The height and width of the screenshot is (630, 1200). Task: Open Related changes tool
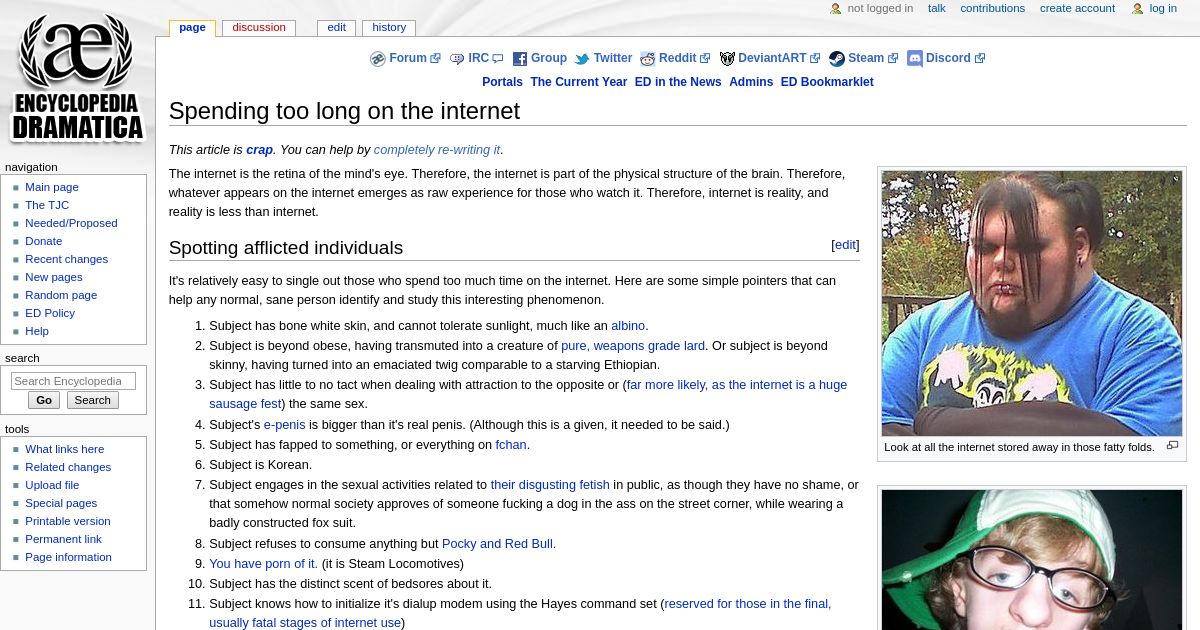click(68, 467)
